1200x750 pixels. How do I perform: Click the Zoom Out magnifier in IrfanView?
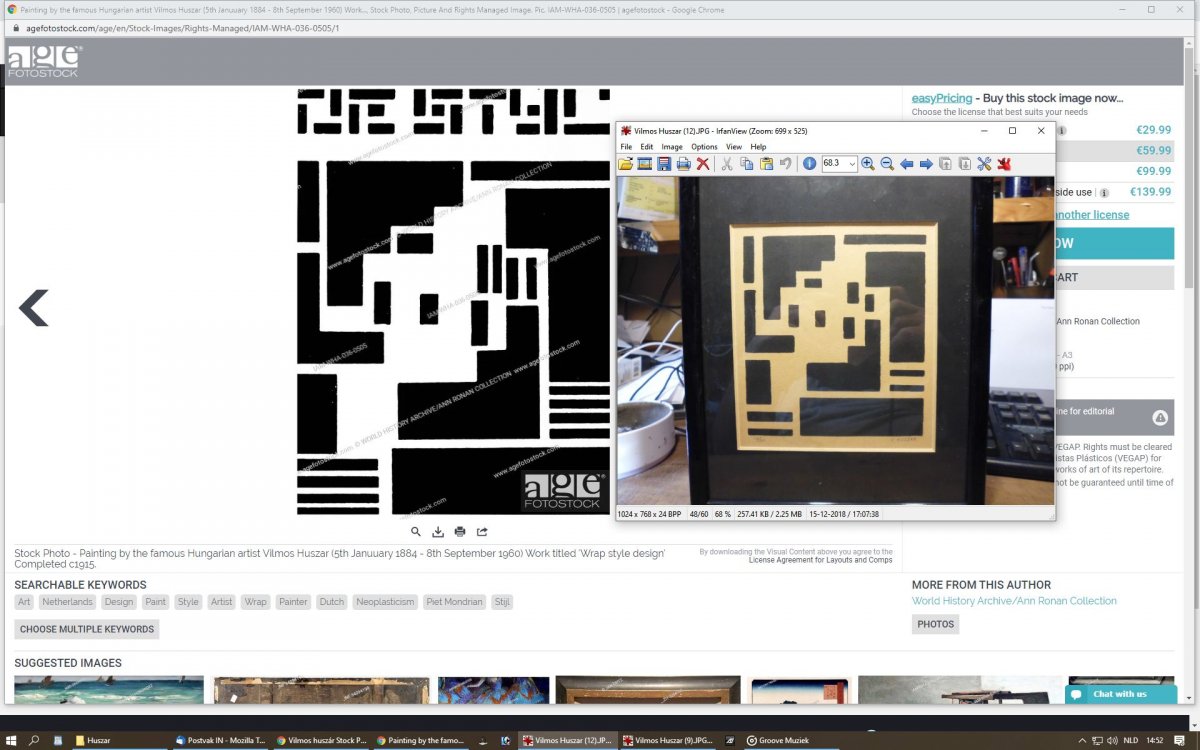coord(887,164)
